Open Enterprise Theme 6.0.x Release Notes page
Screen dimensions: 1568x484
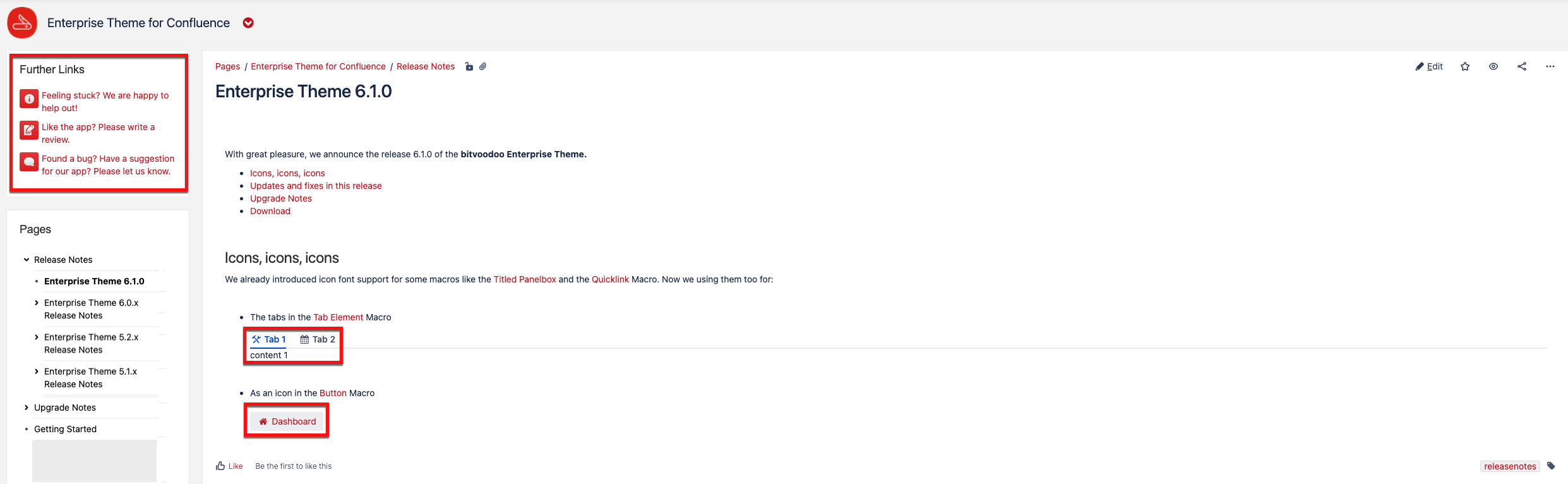91,309
